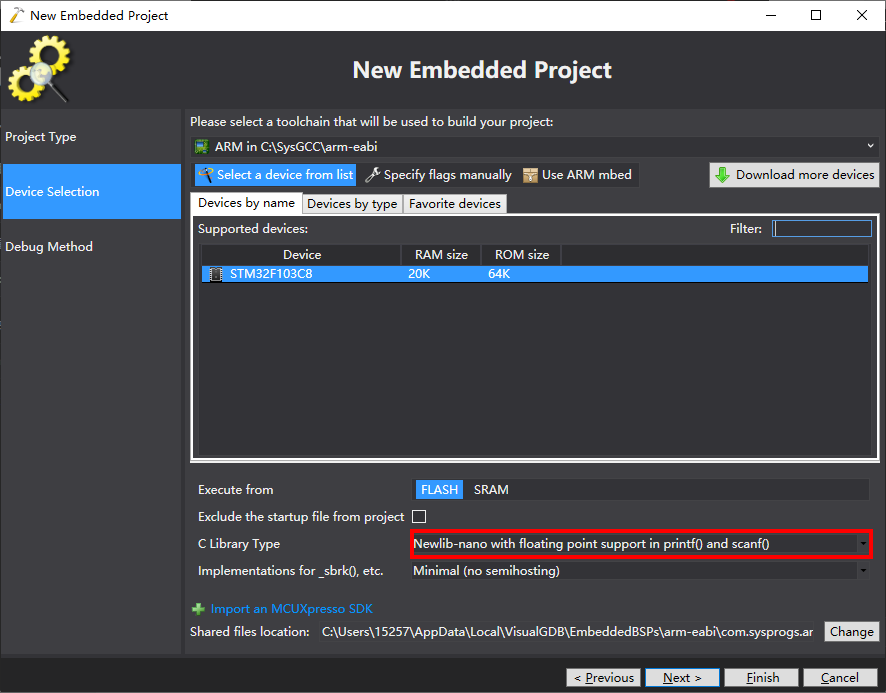Viewport: 886px width, 693px height.
Task: Select the STM32F103C8 device name
Action: (x=271, y=274)
